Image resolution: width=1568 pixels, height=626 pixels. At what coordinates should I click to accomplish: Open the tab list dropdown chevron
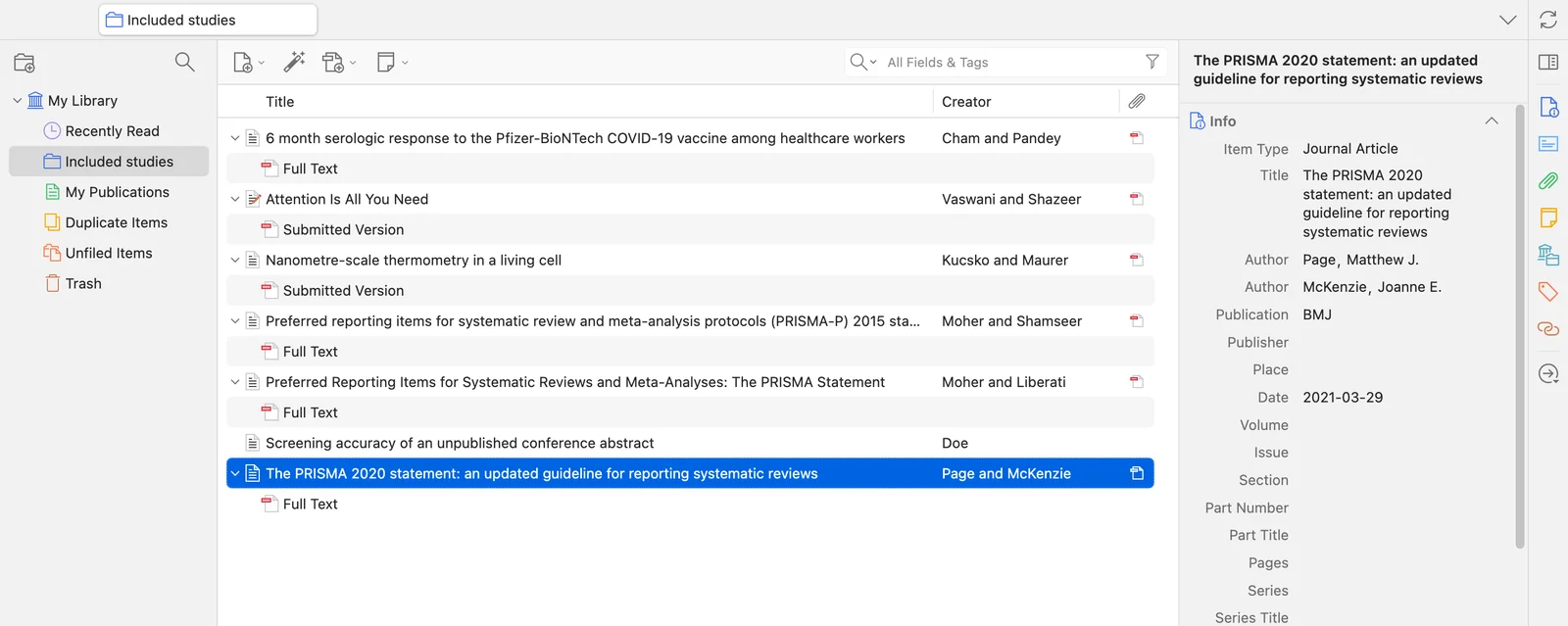coord(1507,20)
